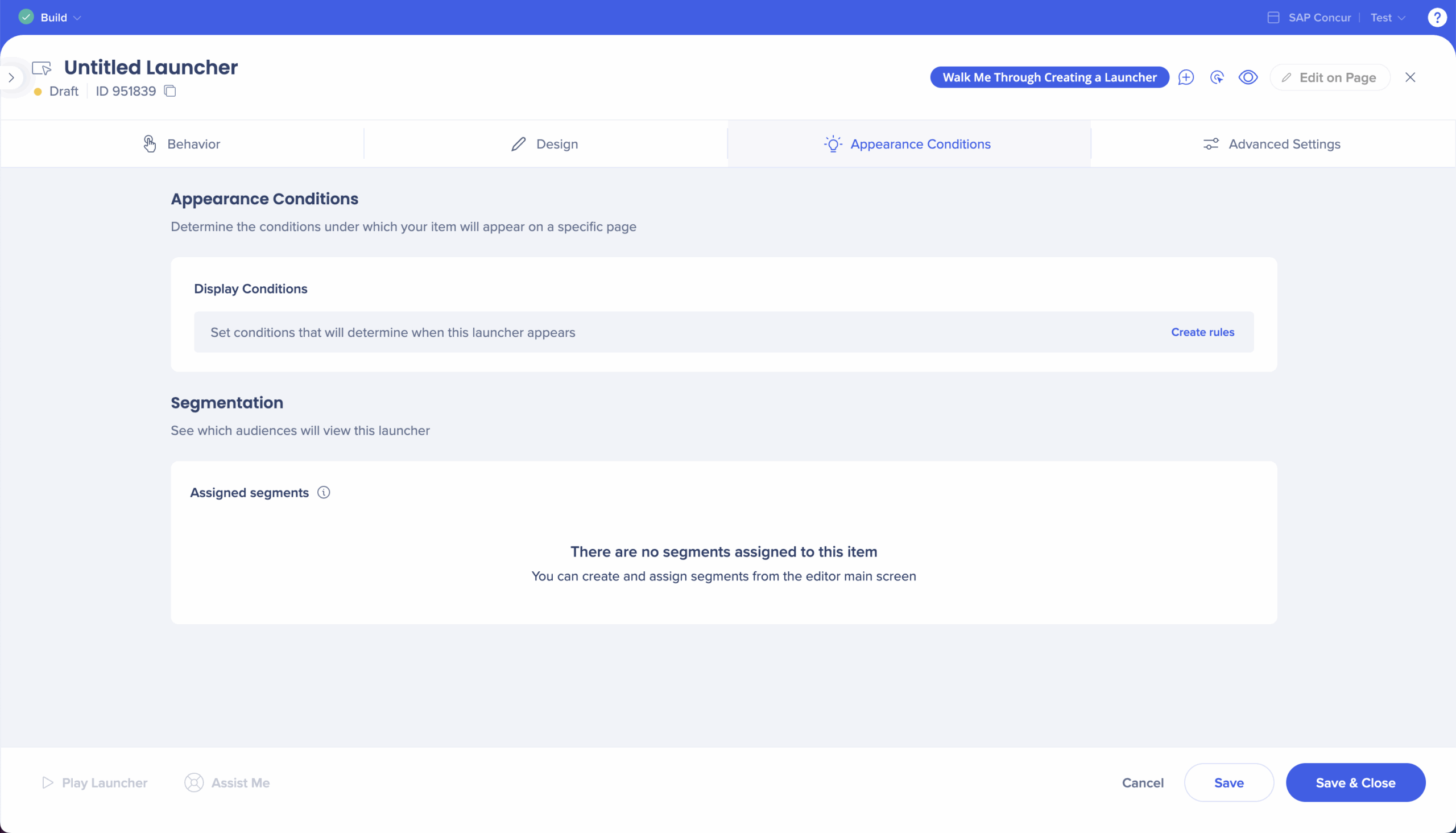Click the Create rules link

tap(1202, 332)
